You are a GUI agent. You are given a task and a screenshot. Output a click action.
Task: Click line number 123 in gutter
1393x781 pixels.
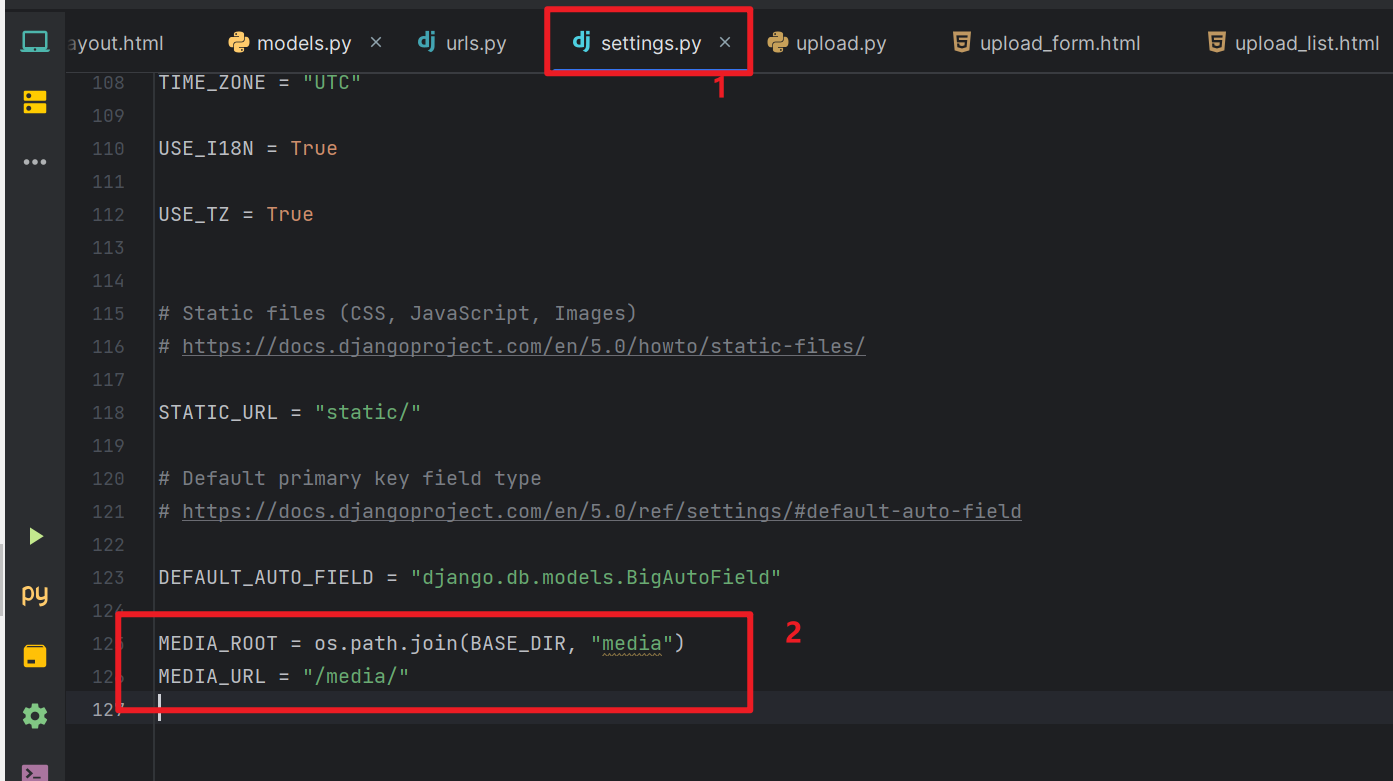coord(108,577)
